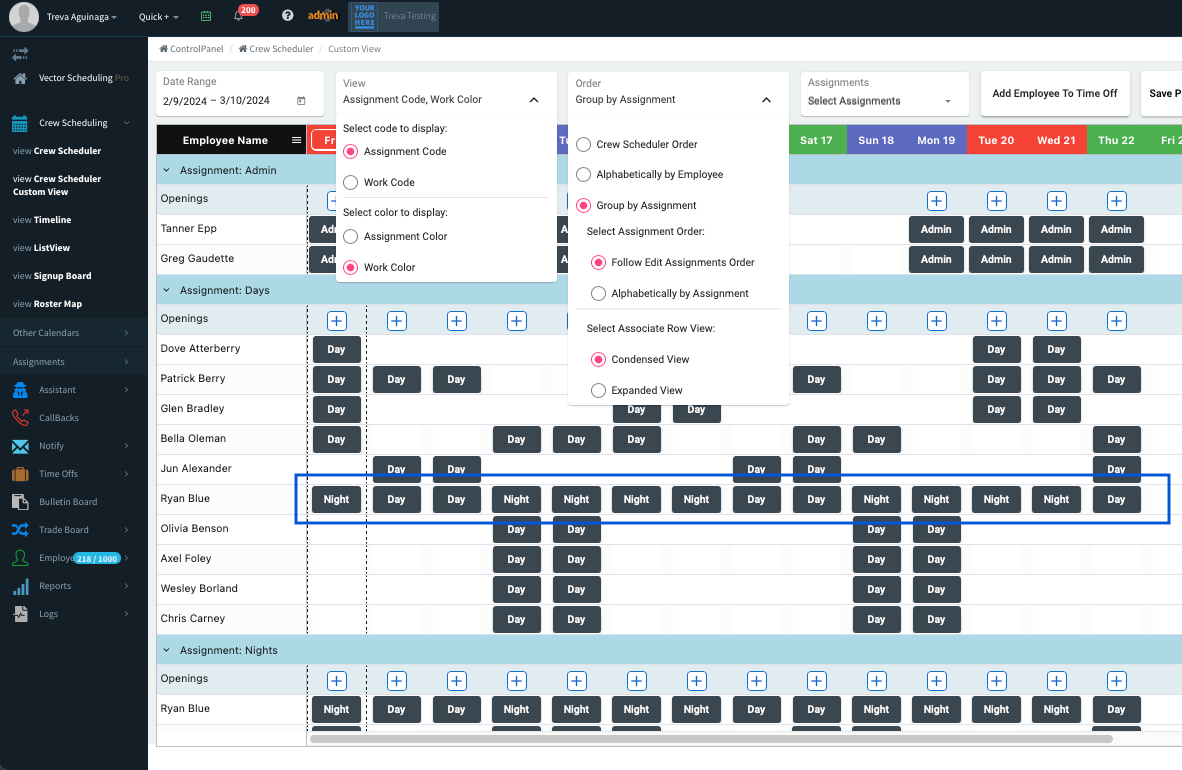1182x770 pixels.
Task: Open the help question mark icon
Action: tap(287, 16)
